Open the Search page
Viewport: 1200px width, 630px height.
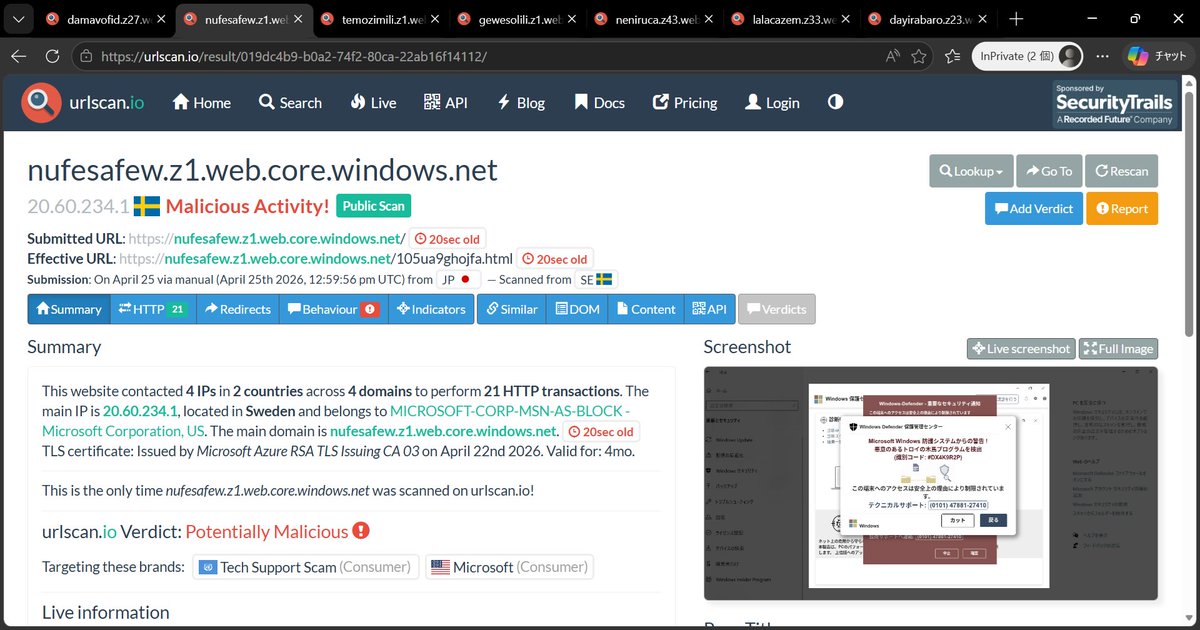click(x=290, y=102)
